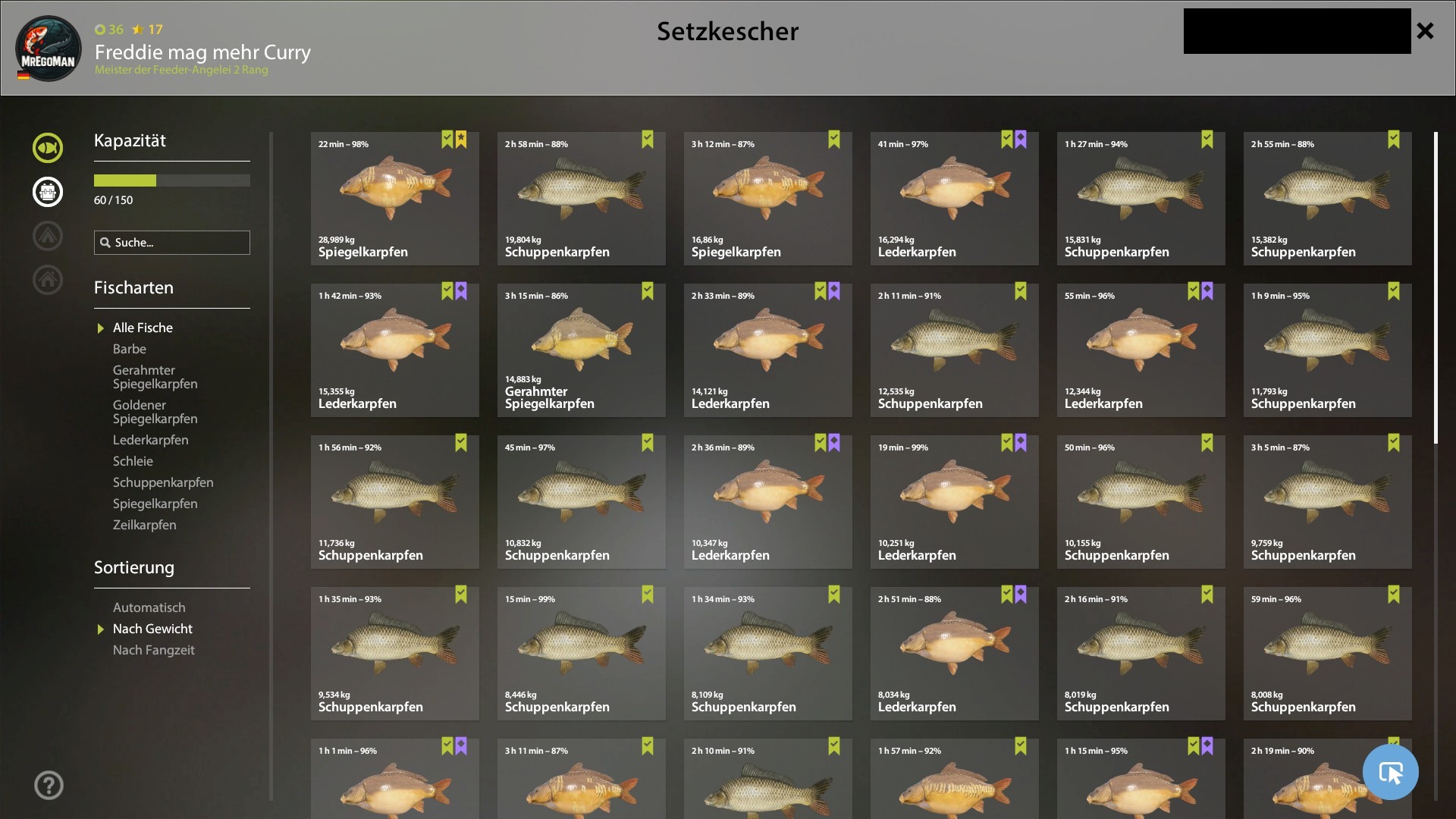This screenshot has height=819, width=1456.
Task: Select Automatisch sorting option
Action: click(x=149, y=607)
